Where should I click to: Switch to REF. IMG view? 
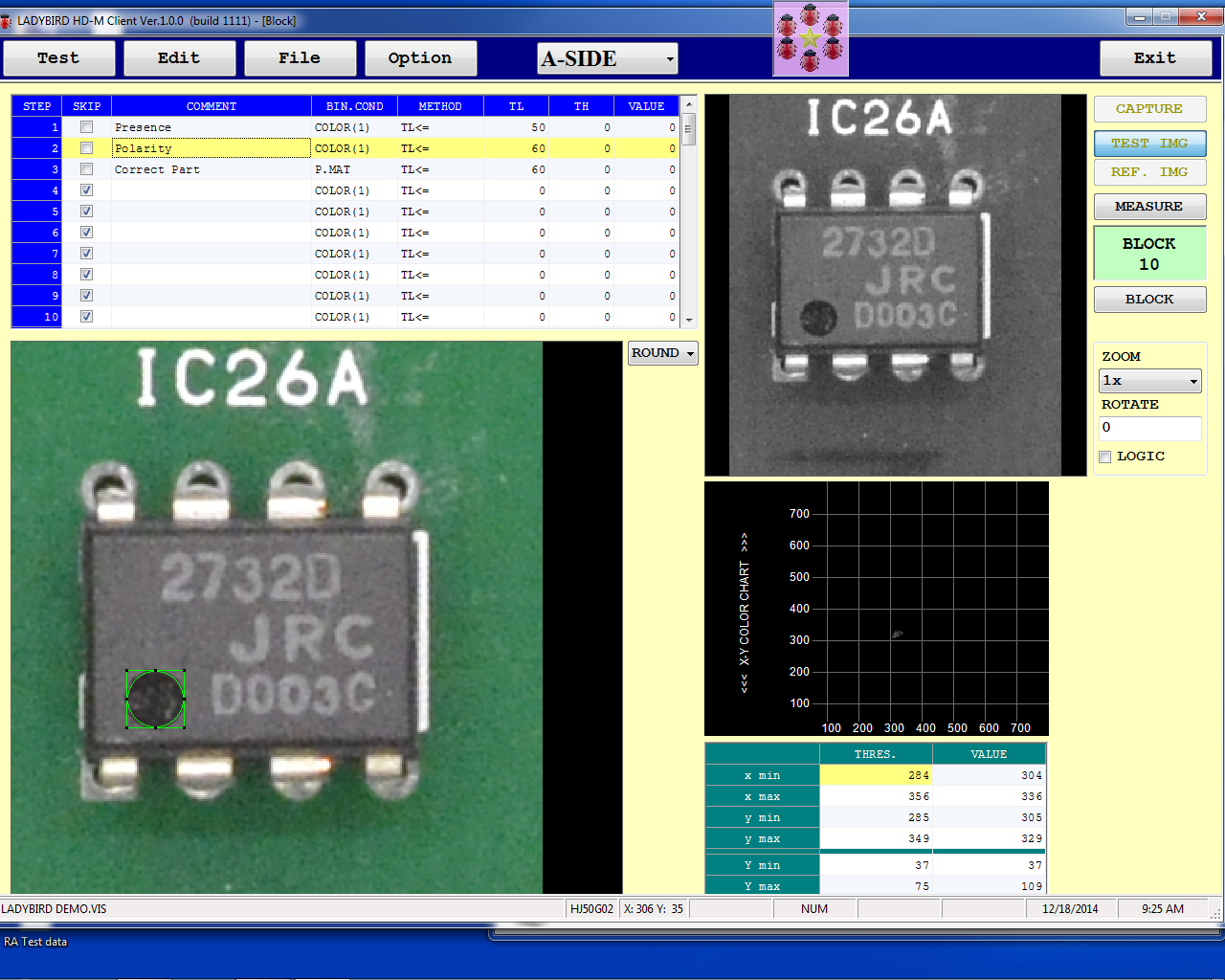[1149, 172]
